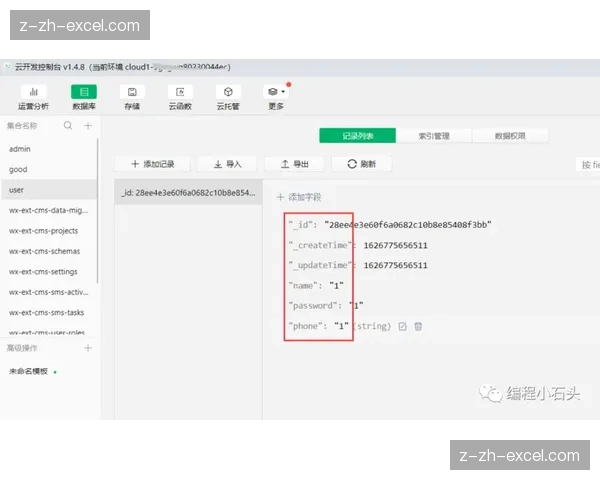This screenshot has height=480, width=600.
Task: Click 导入 import button
Action: (x=227, y=164)
